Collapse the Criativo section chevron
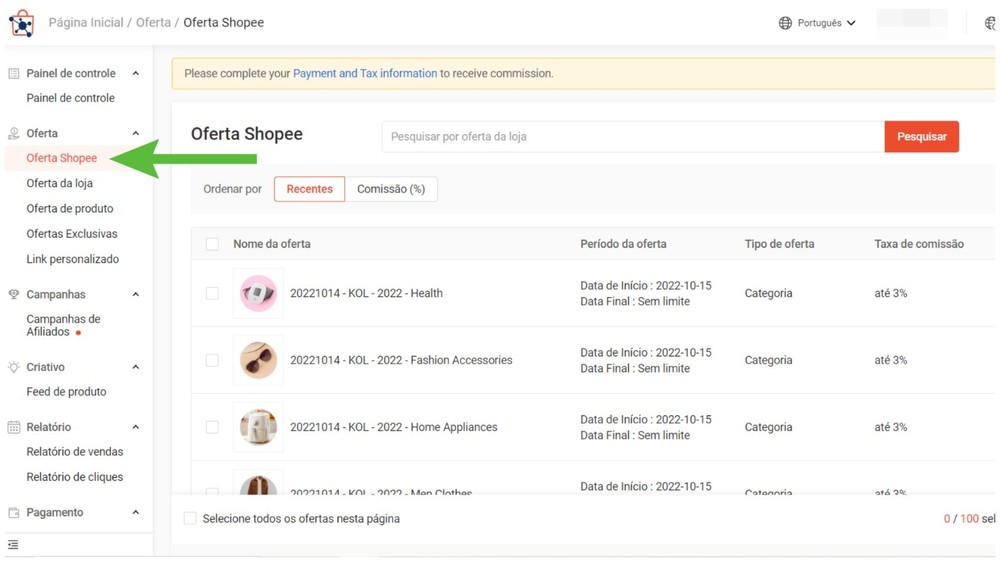The width and height of the screenshot is (1000, 562). pyautogui.click(x=136, y=367)
